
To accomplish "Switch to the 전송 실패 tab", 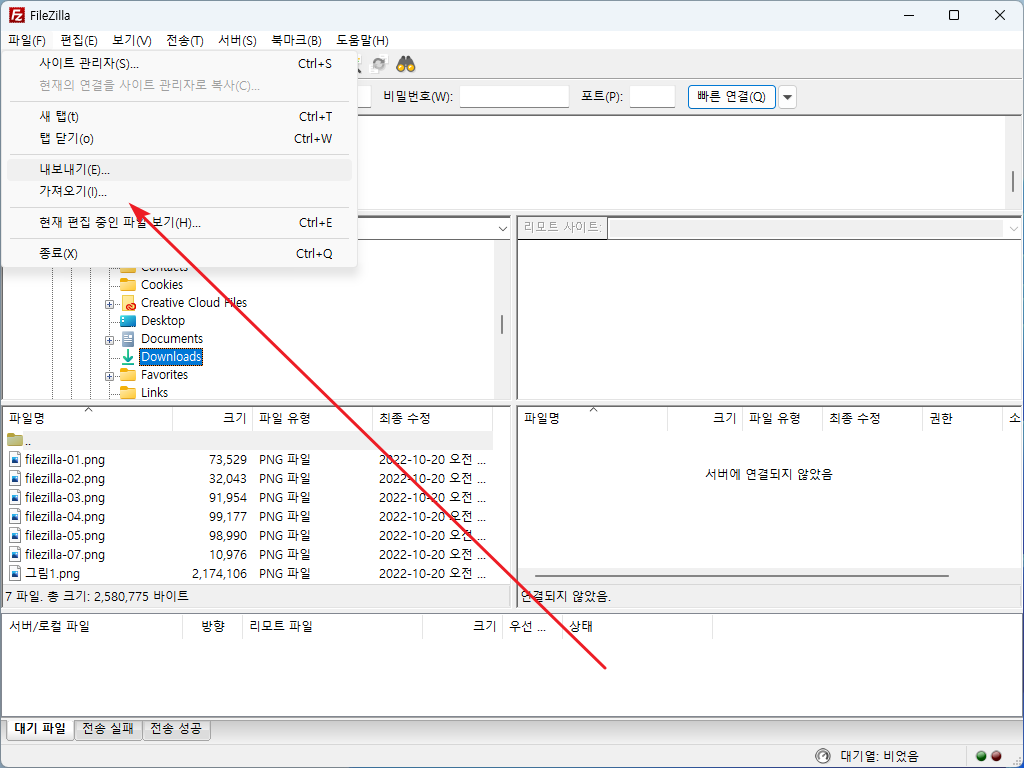I will tap(108, 729).
